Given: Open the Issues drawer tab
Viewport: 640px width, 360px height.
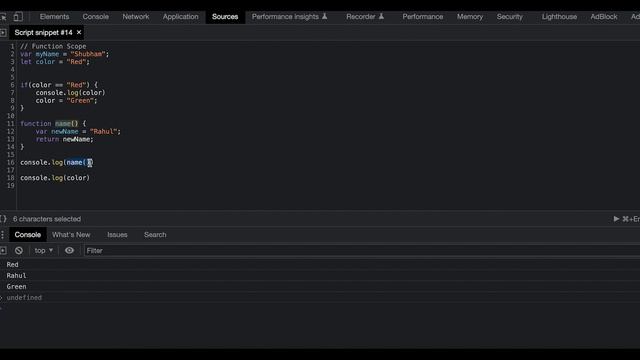Looking at the screenshot, I should click(117, 235).
